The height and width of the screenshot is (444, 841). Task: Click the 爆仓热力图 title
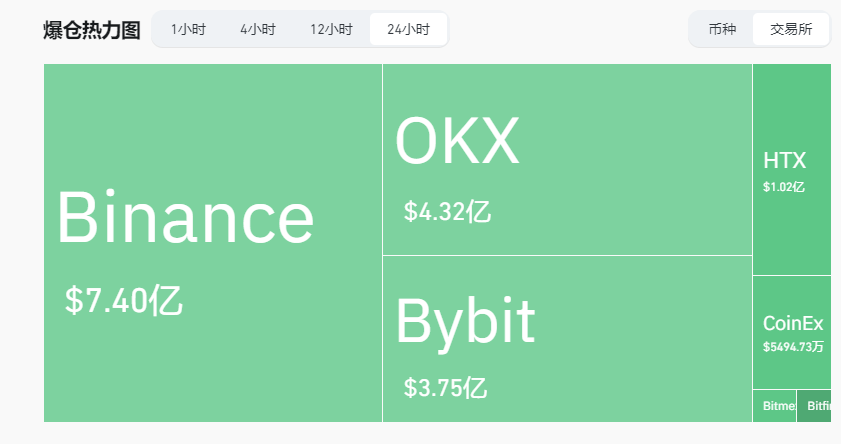point(92,30)
